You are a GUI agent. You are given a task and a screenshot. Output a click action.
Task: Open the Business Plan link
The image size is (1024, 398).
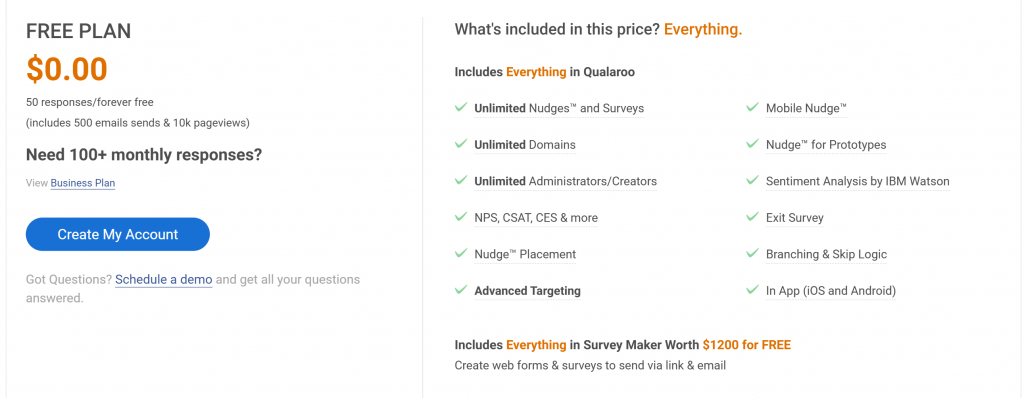point(83,183)
